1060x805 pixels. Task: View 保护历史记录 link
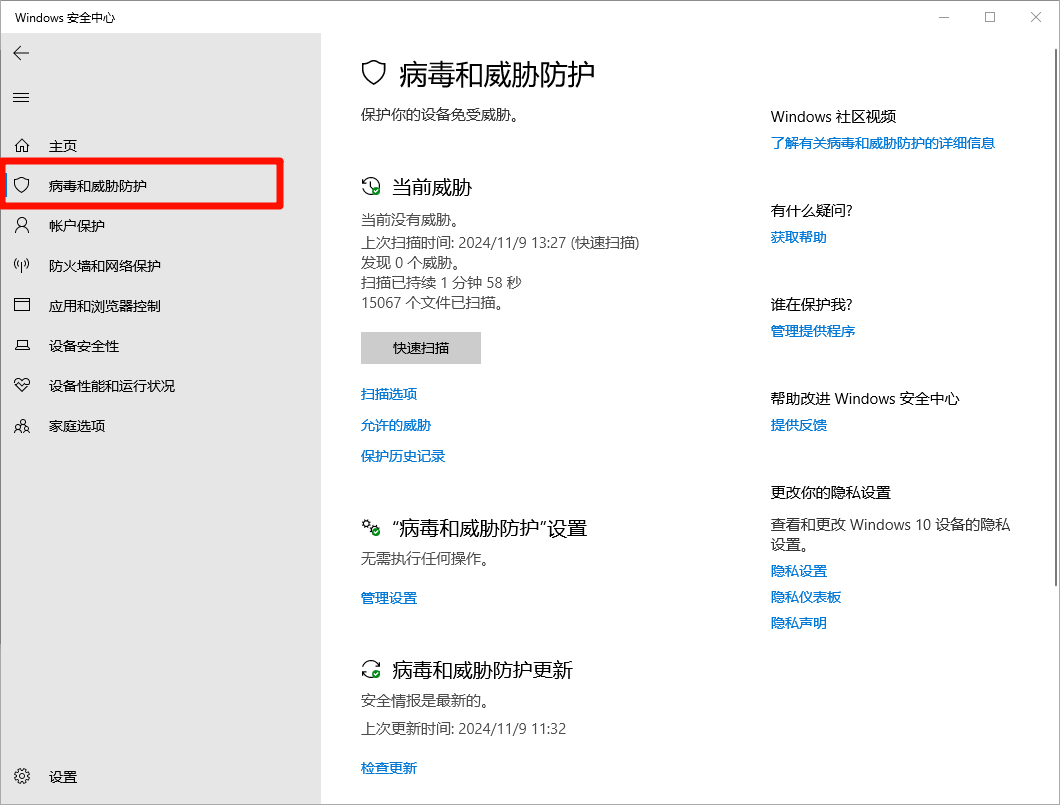click(x=403, y=456)
